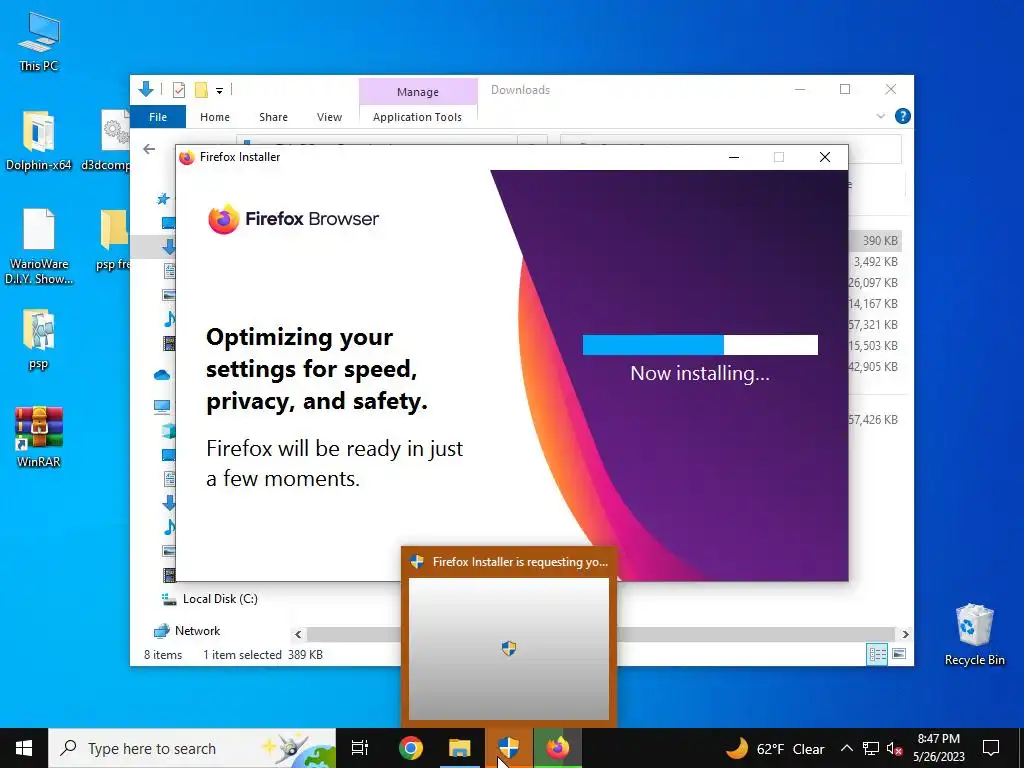Switch to Details view in Explorer status bar

877,654
